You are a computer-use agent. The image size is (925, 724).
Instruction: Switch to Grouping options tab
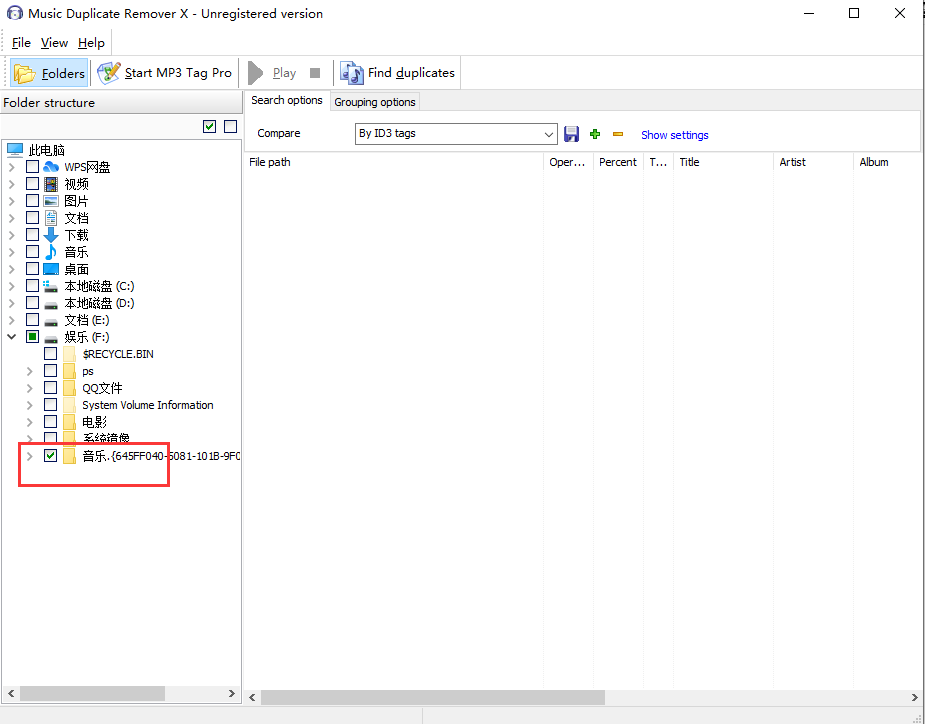click(x=374, y=102)
